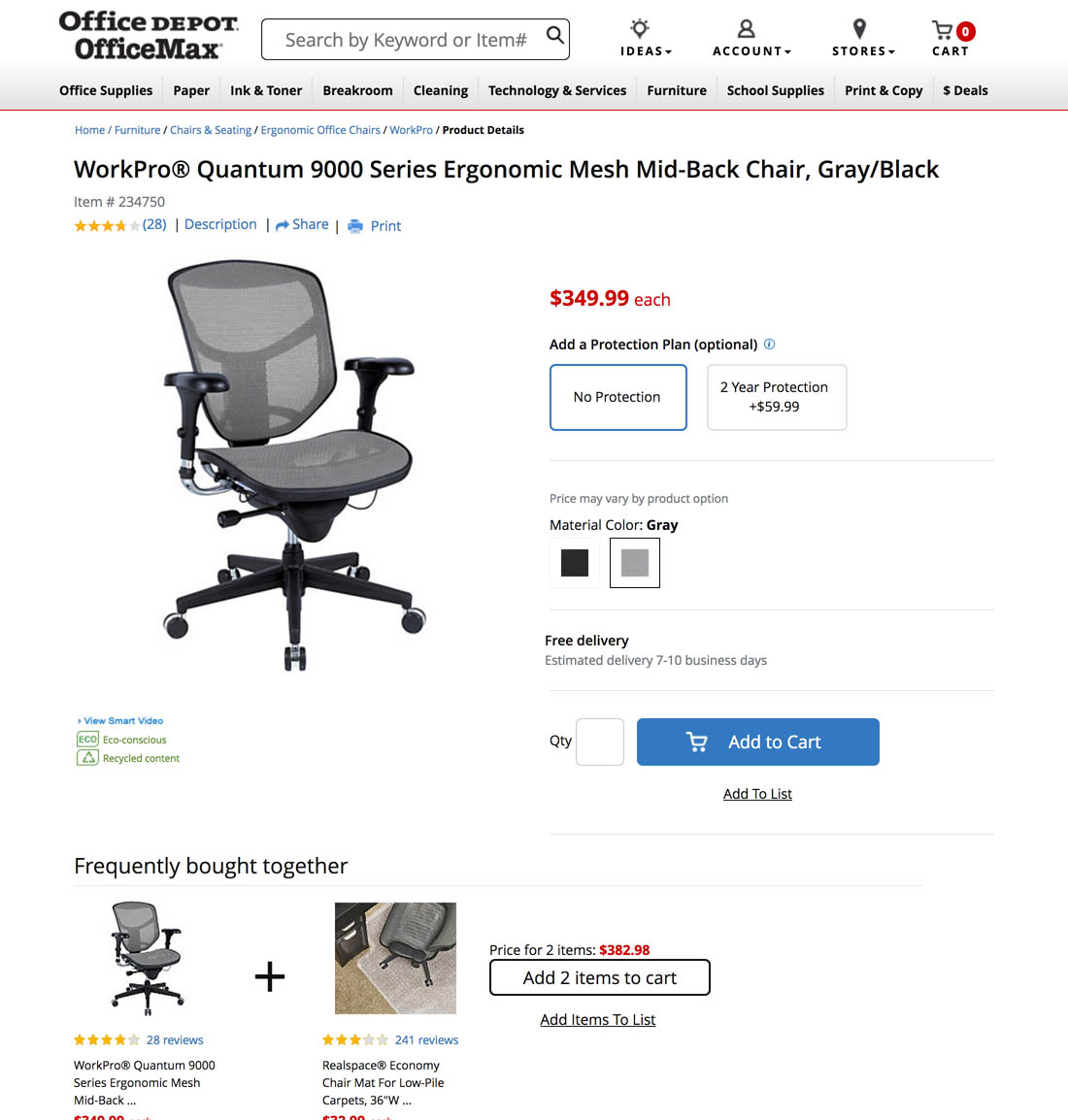Click the Ideas lightbulb icon

(x=640, y=28)
